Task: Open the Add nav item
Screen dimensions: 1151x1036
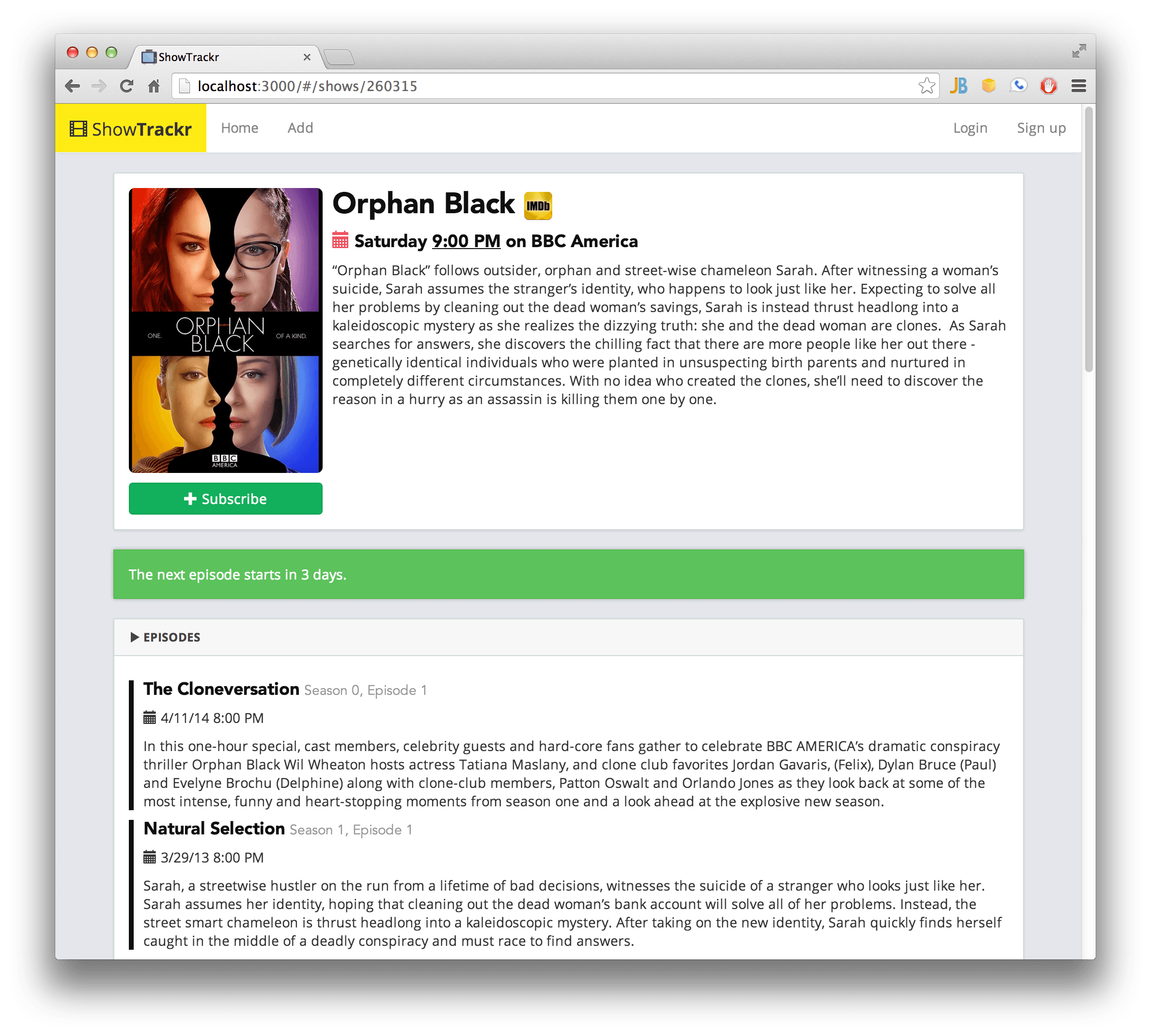Action: pos(300,128)
